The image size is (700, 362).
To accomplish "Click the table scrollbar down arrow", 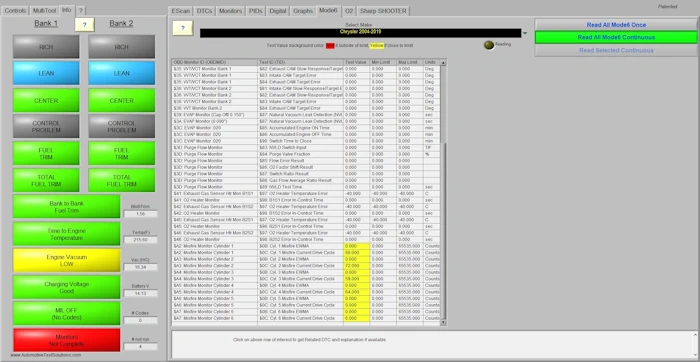I will (443, 322).
